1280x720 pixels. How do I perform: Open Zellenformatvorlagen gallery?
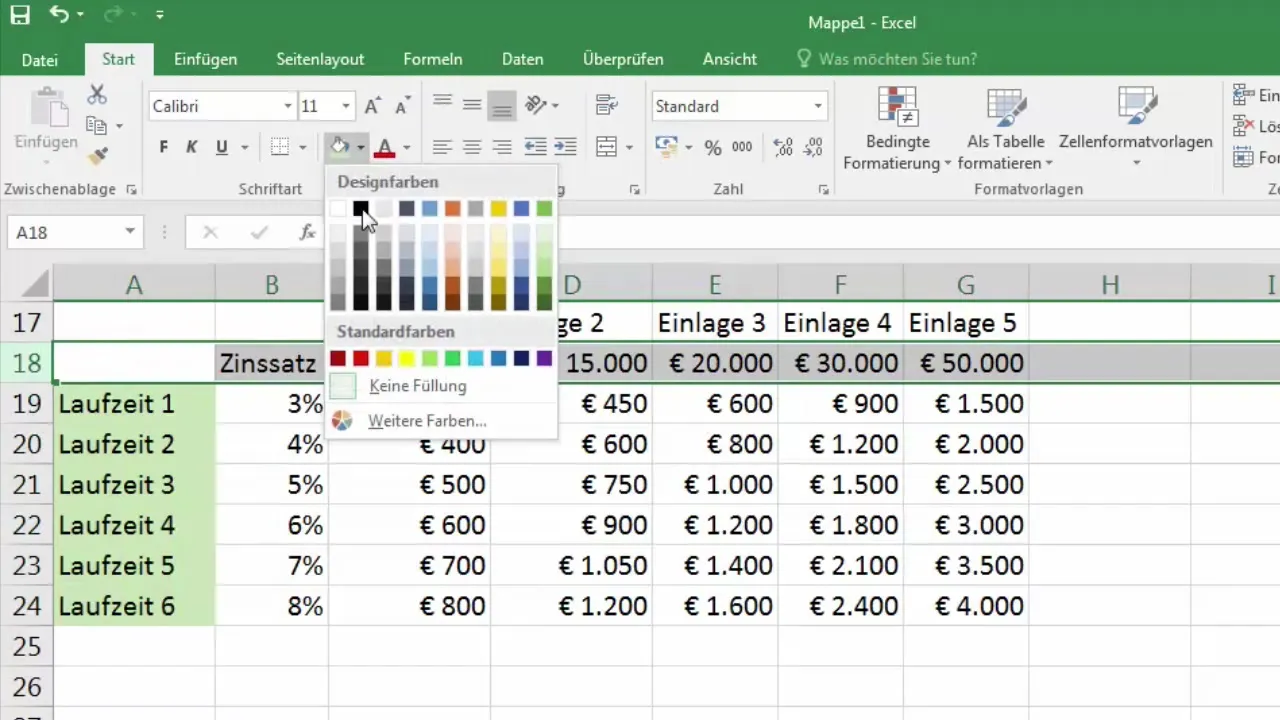click(1136, 128)
